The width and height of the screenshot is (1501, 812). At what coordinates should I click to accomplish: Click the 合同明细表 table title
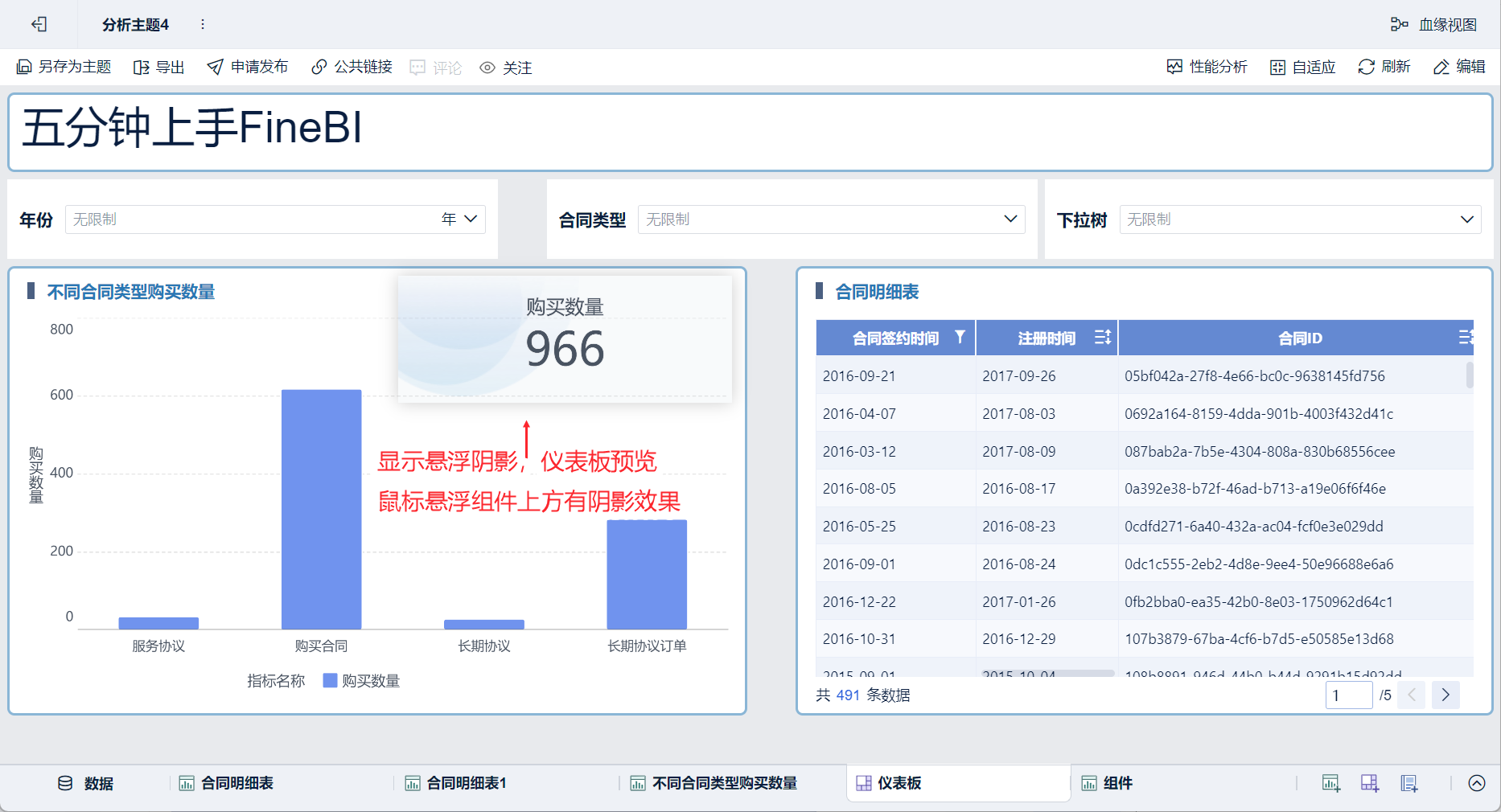[x=877, y=292]
